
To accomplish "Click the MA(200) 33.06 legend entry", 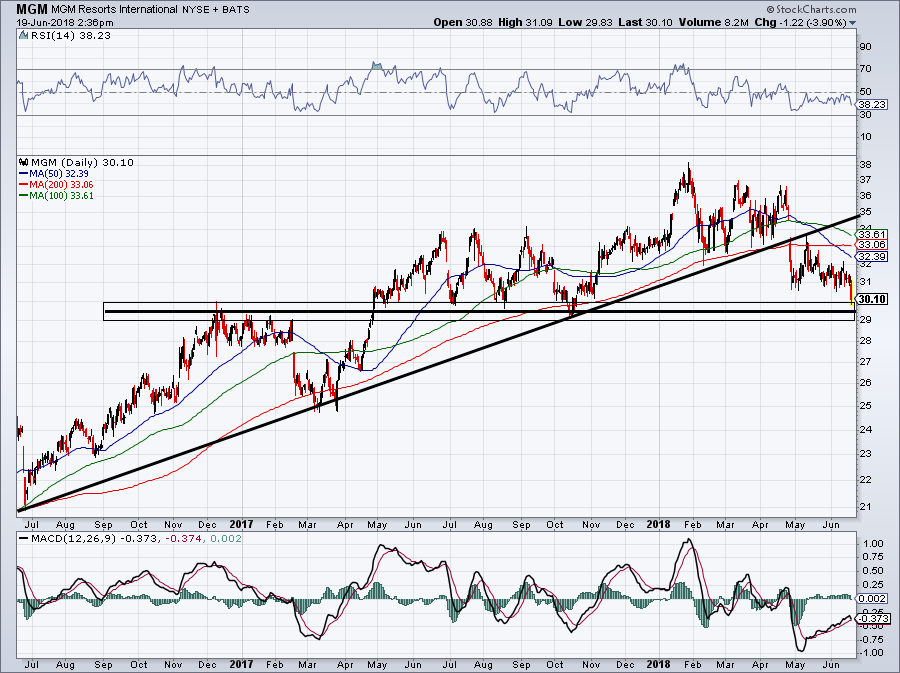I will coord(56,185).
